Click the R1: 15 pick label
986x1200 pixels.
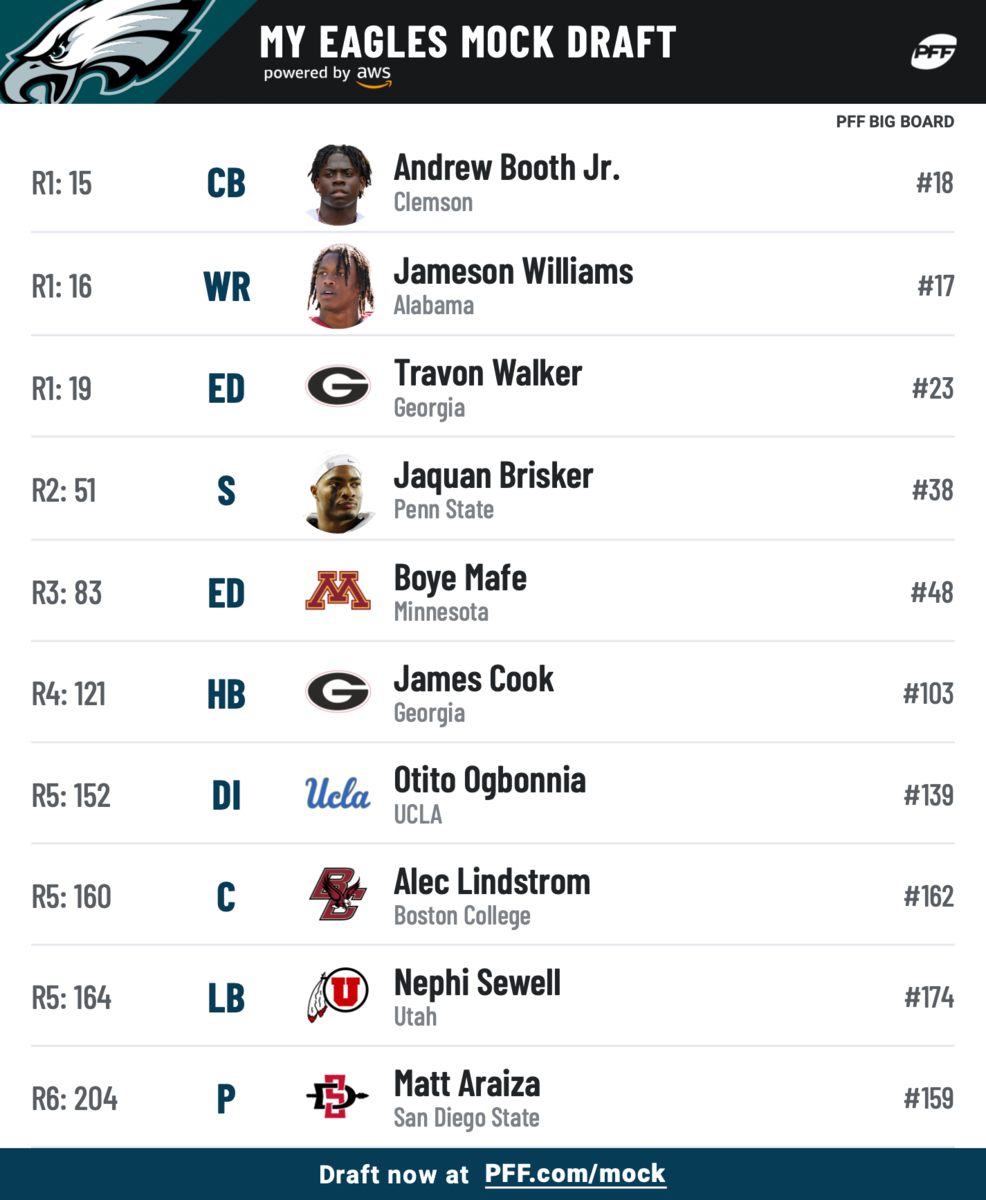62,184
